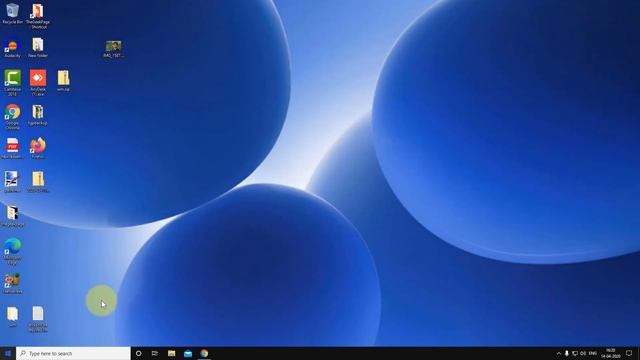Select the folder icon in bottom desktop row
Image resolution: width=640 pixels, height=360 pixels.
12,317
